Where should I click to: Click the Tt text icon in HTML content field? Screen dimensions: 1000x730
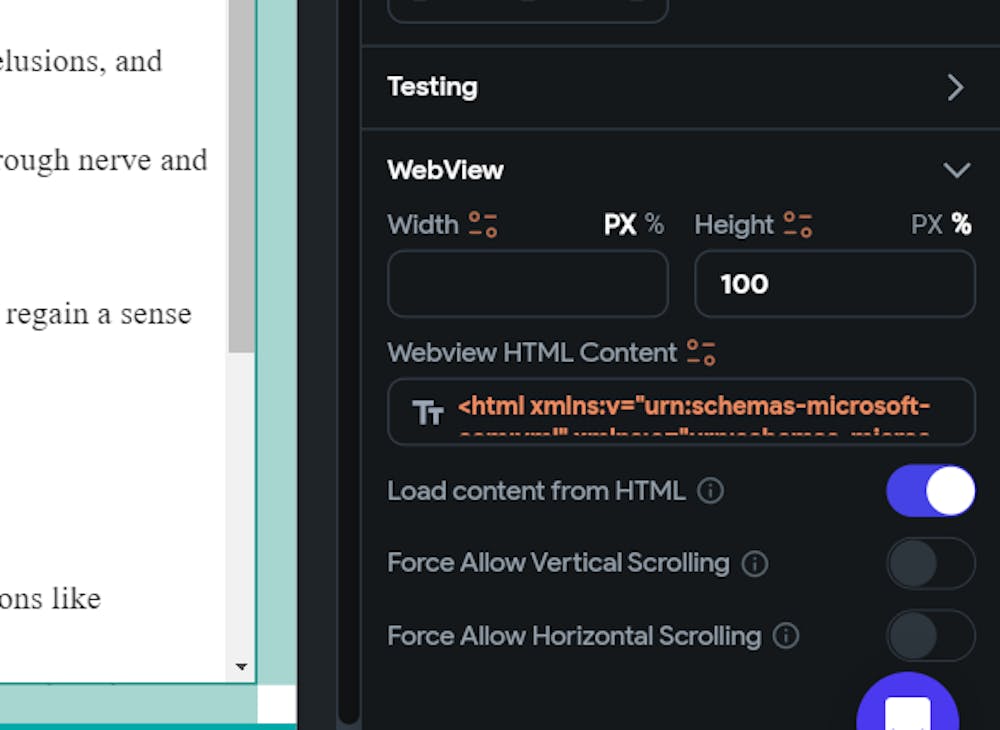pyautogui.click(x=428, y=412)
